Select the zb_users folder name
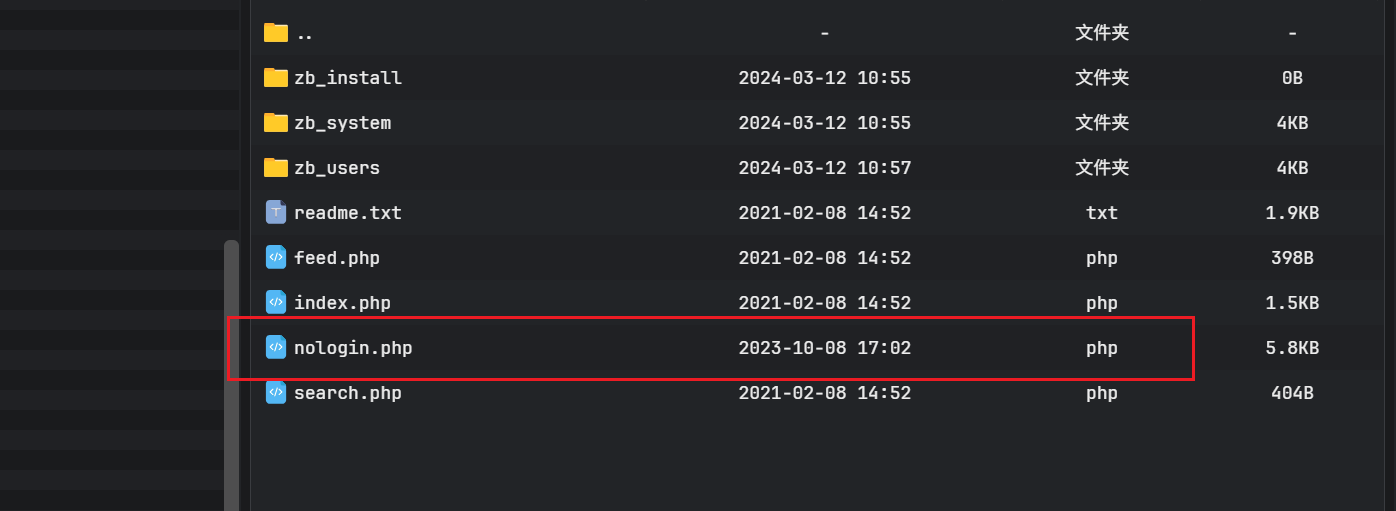This screenshot has width=1396, height=511. click(x=337, y=168)
